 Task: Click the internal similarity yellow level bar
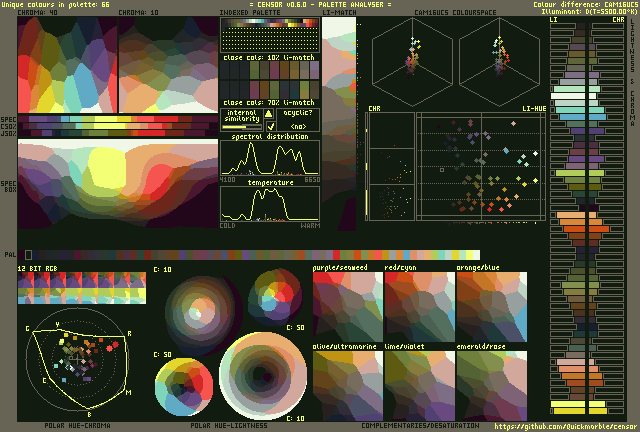click(x=241, y=127)
